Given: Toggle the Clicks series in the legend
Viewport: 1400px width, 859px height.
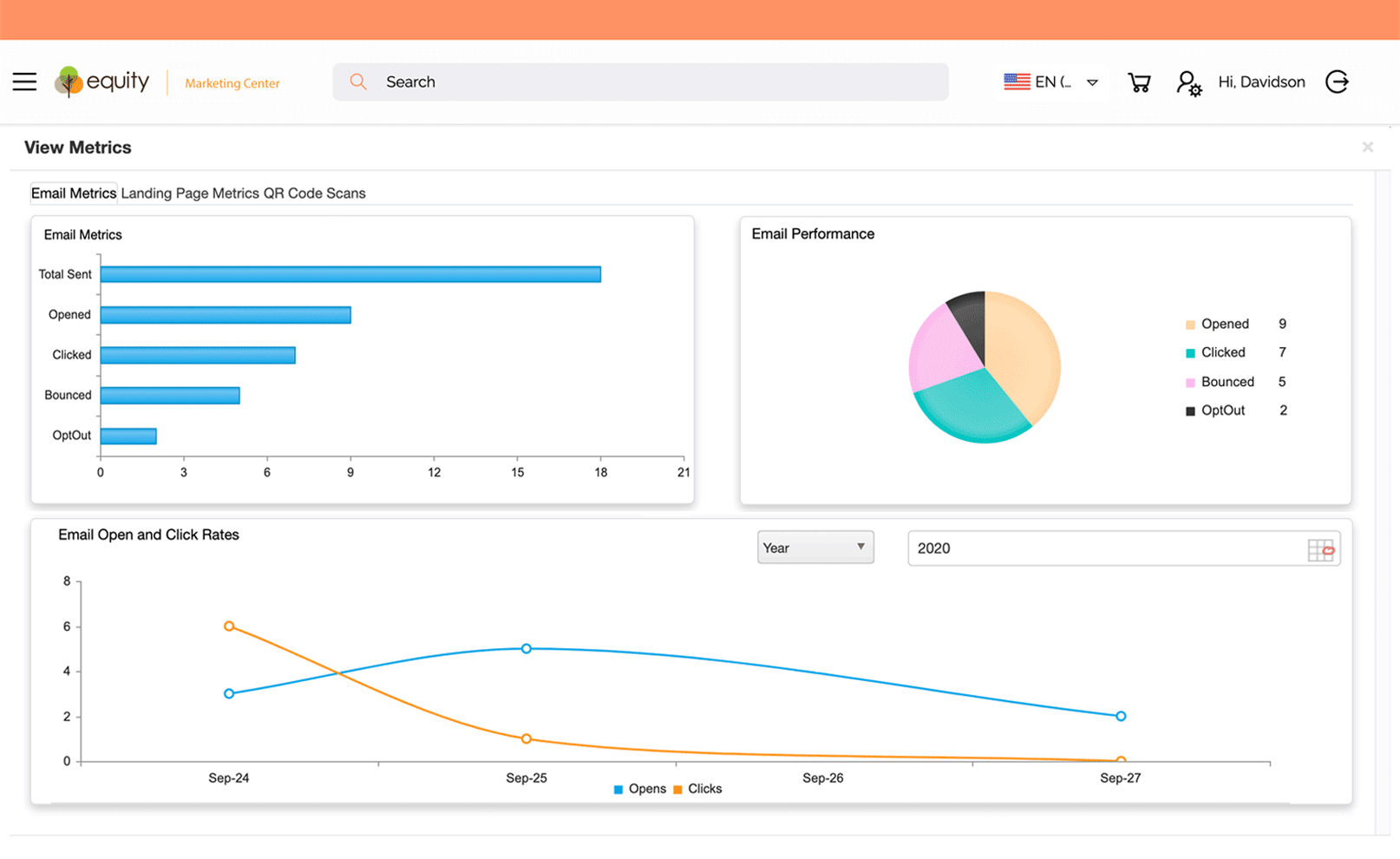Looking at the screenshot, I should (x=698, y=789).
